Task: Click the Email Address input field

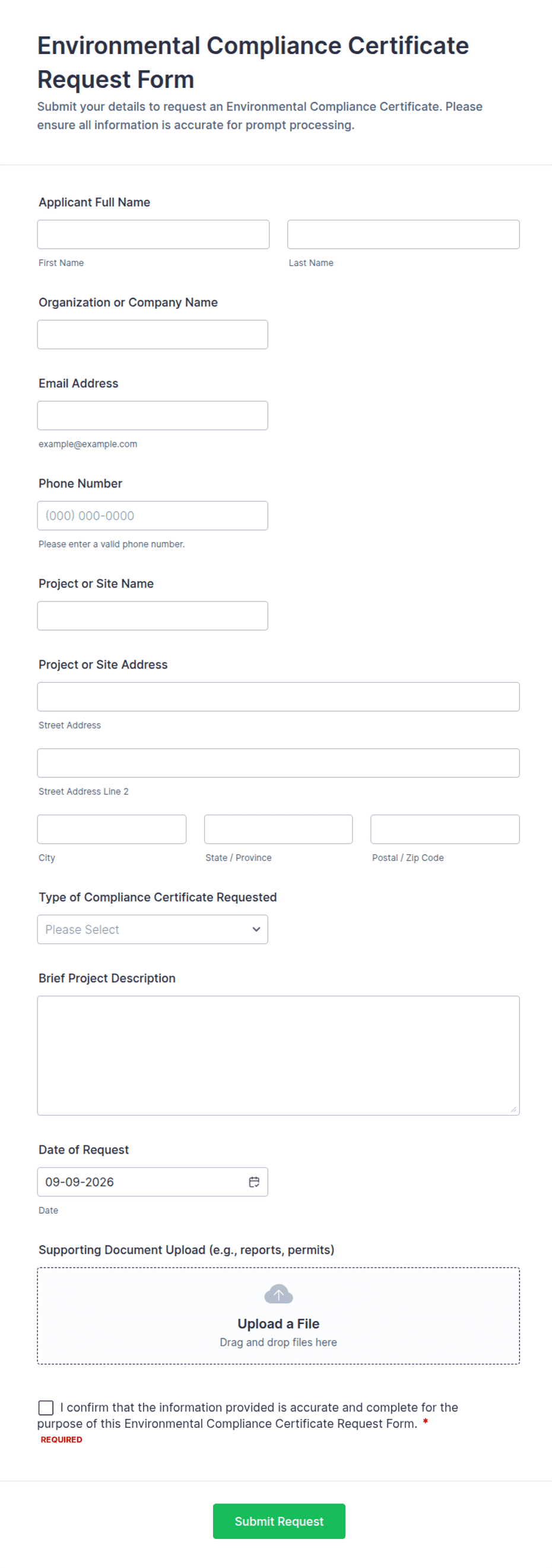Action: tap(153, 415)
